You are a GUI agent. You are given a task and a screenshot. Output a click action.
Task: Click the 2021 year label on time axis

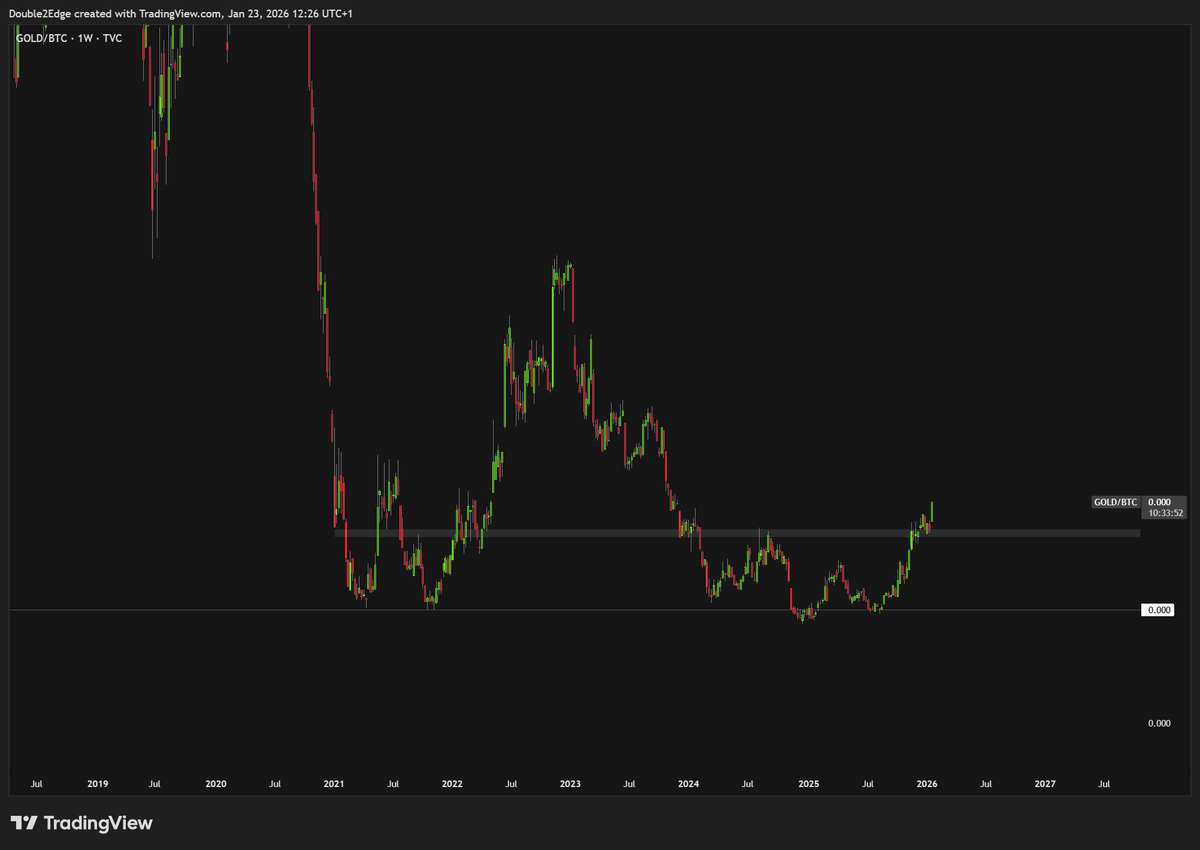[x=334, y=784]
